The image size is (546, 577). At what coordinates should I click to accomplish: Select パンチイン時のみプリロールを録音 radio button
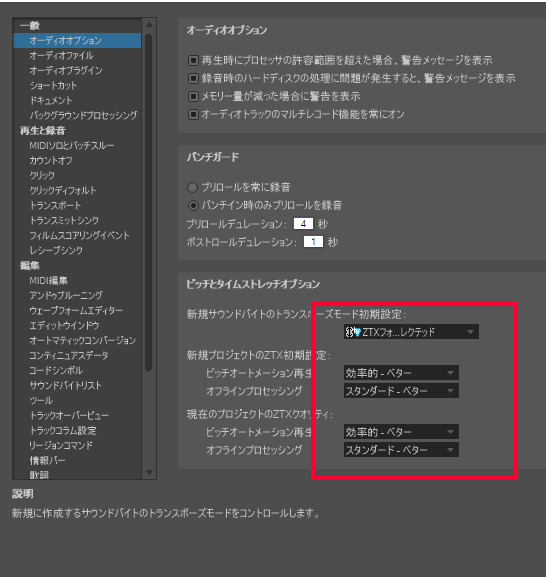pos(193,205)
